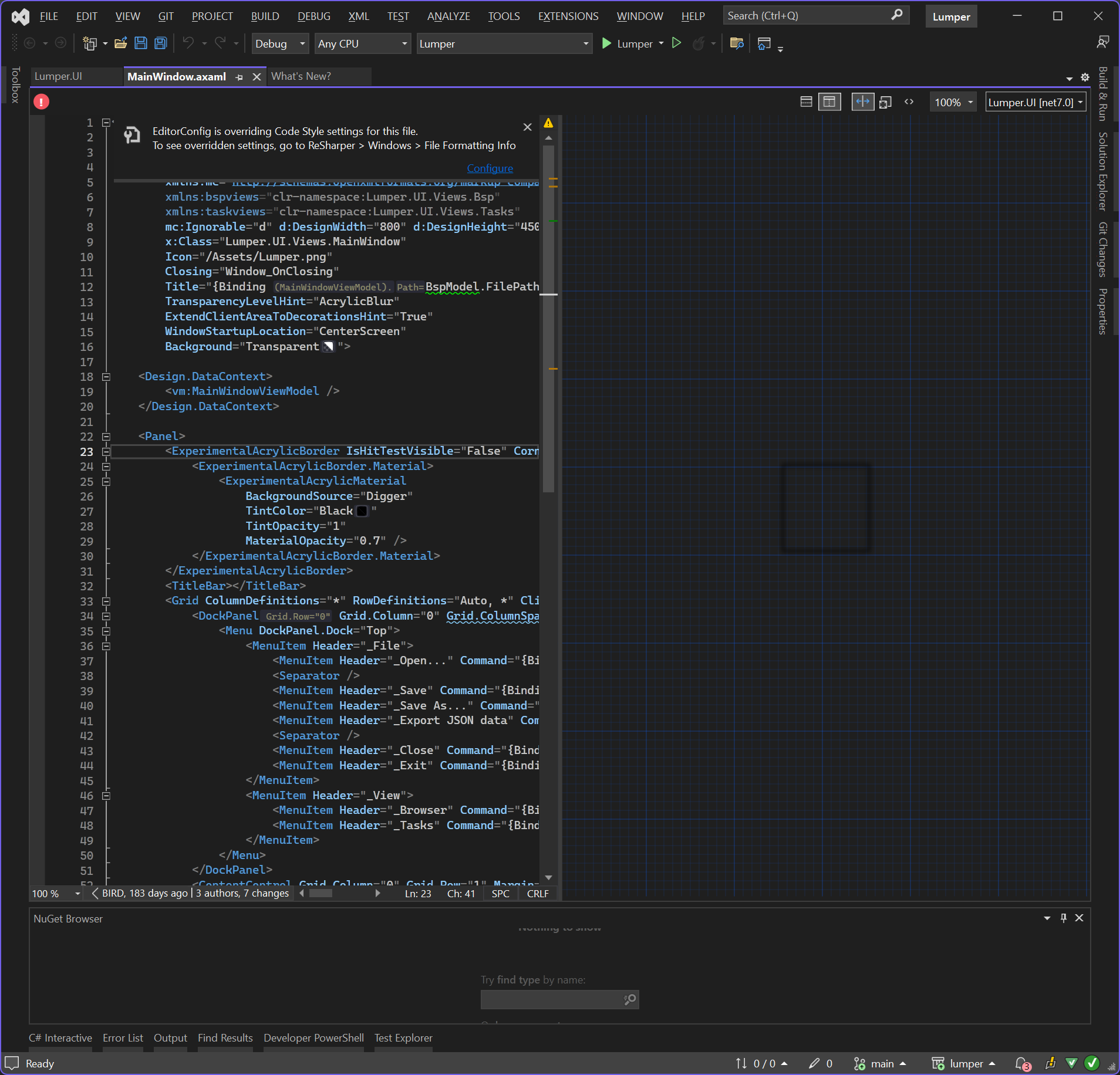Viewport: 1120px width, 1075px height.
Task: Open the Any CPU platform dropdown
Action: 362,43
